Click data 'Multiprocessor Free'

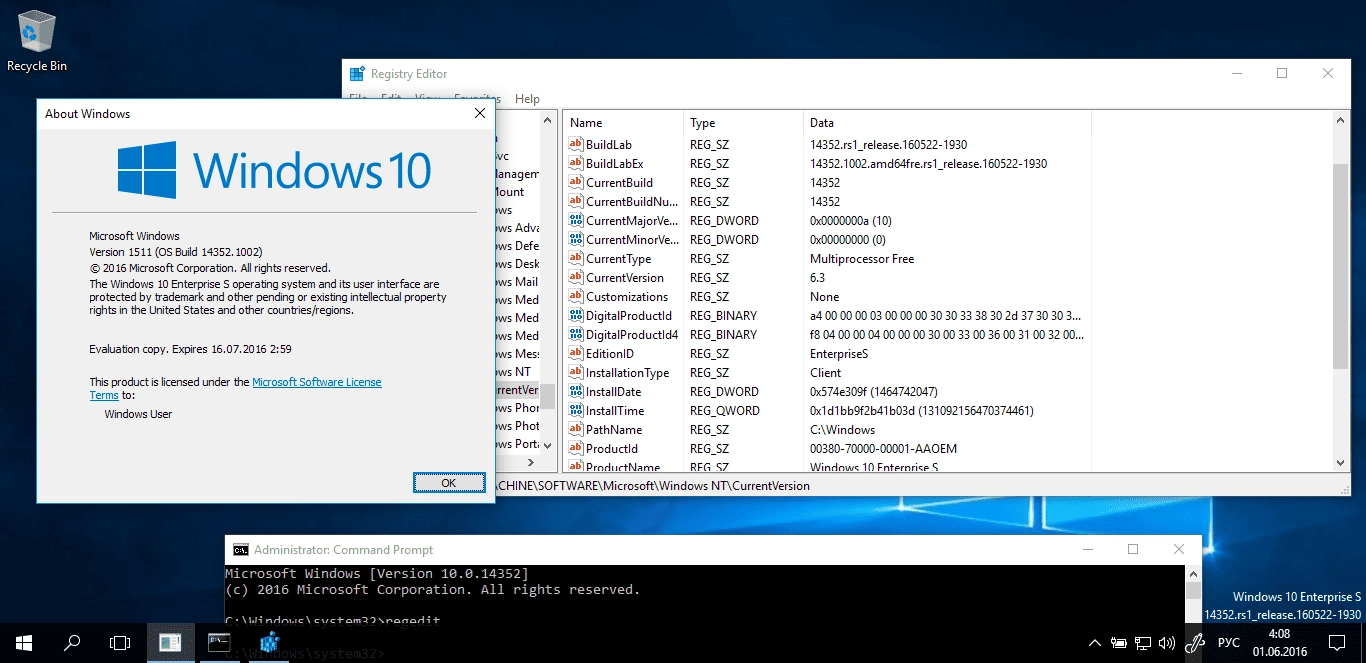(862, 258)
